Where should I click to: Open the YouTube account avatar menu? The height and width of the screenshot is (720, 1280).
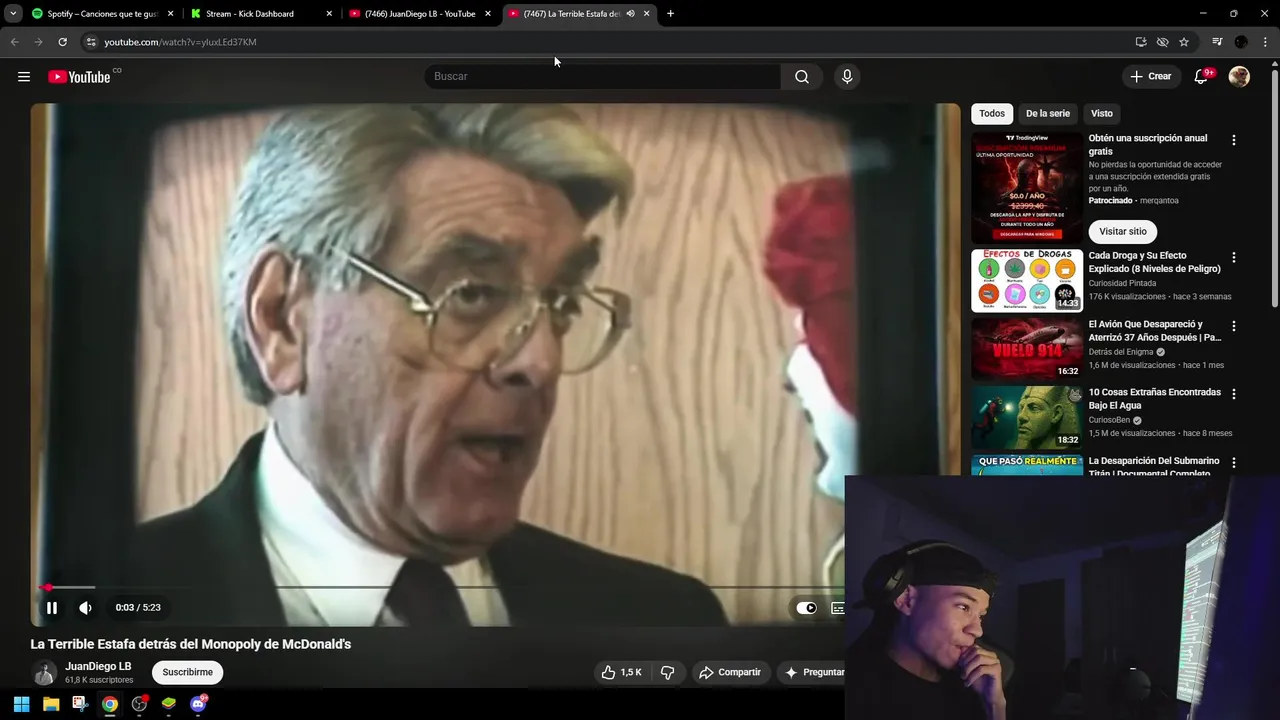(1239, 77)
